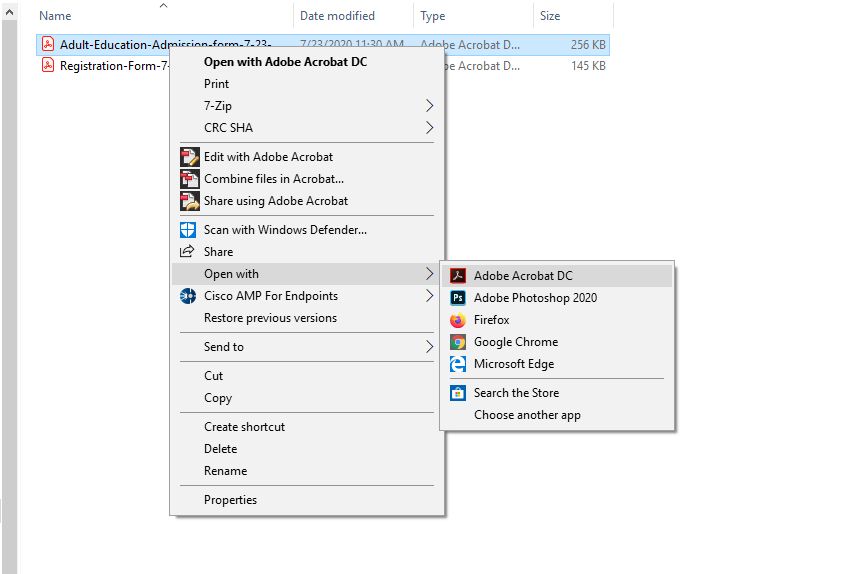Choose Edit with Adobe Acrobat

coord(307,157)
